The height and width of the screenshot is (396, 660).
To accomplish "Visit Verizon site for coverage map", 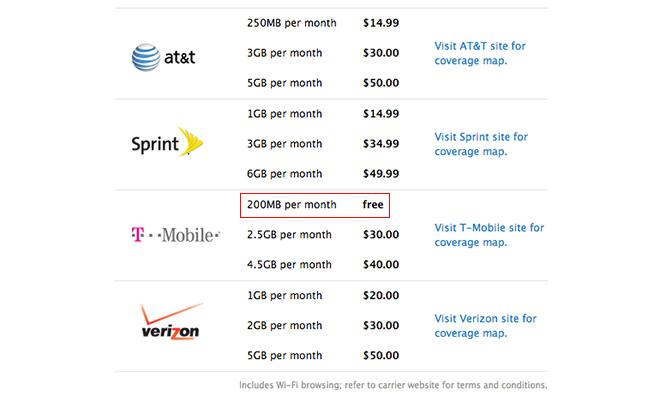I will point(485,326).
